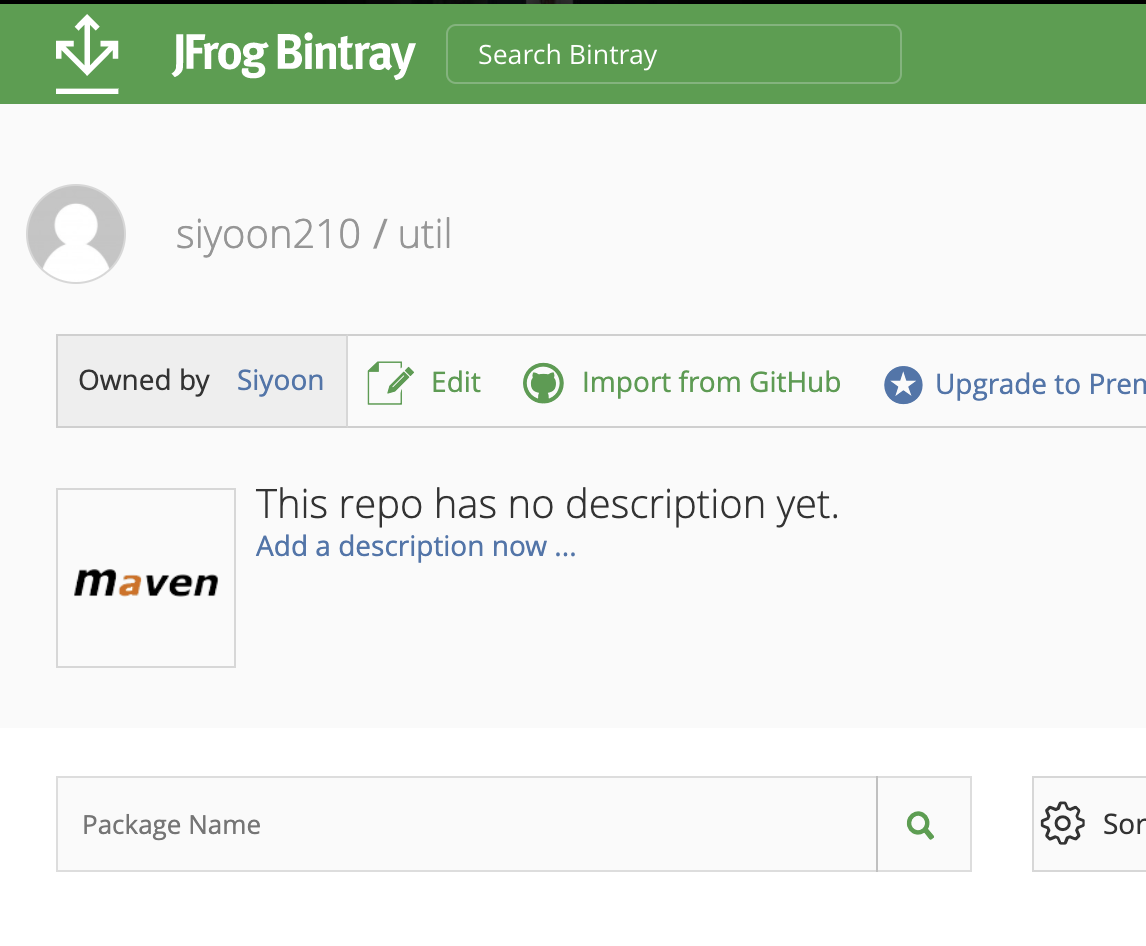Click the 'Owned by' label
The image size is (1146, 946).
[x=144, y=381]
